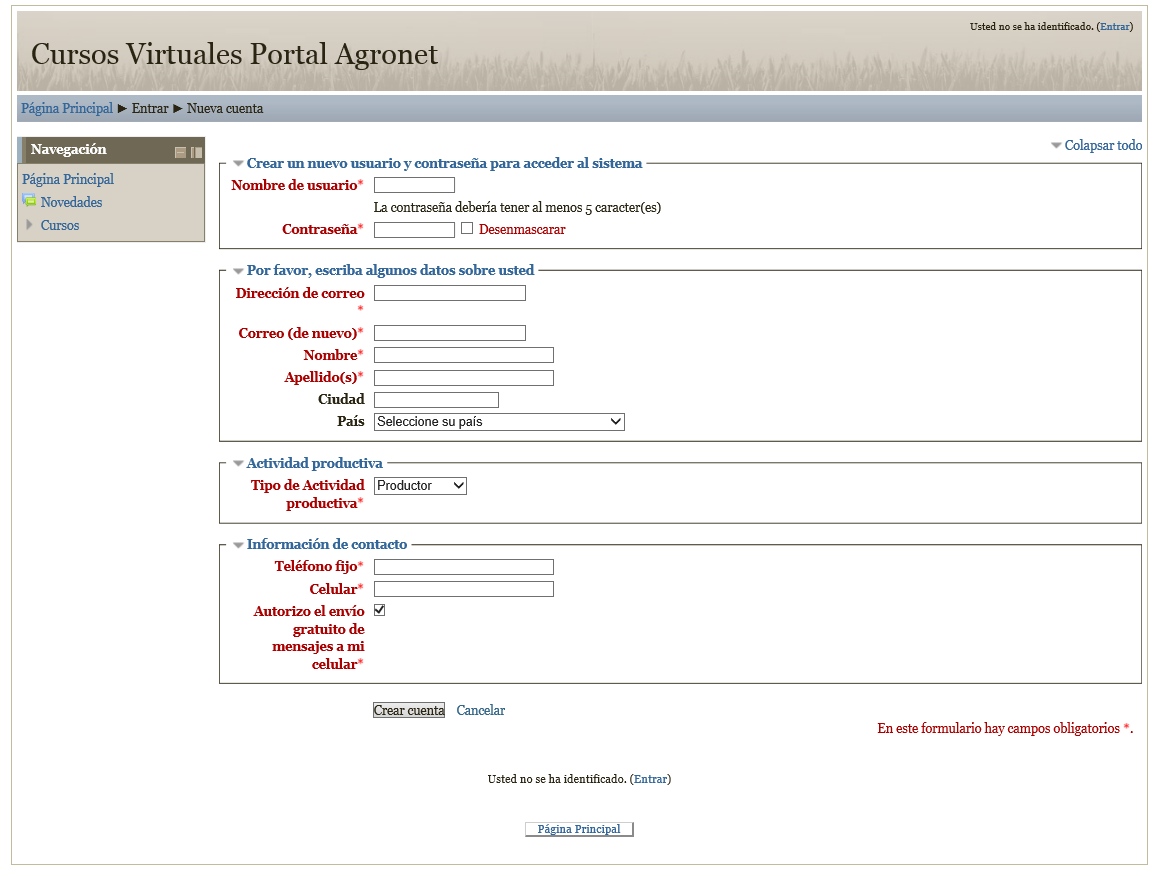Uncheck the authorize free messages checkbox
This screenshot has width=1161, height=876.
(x=380, y=610)
